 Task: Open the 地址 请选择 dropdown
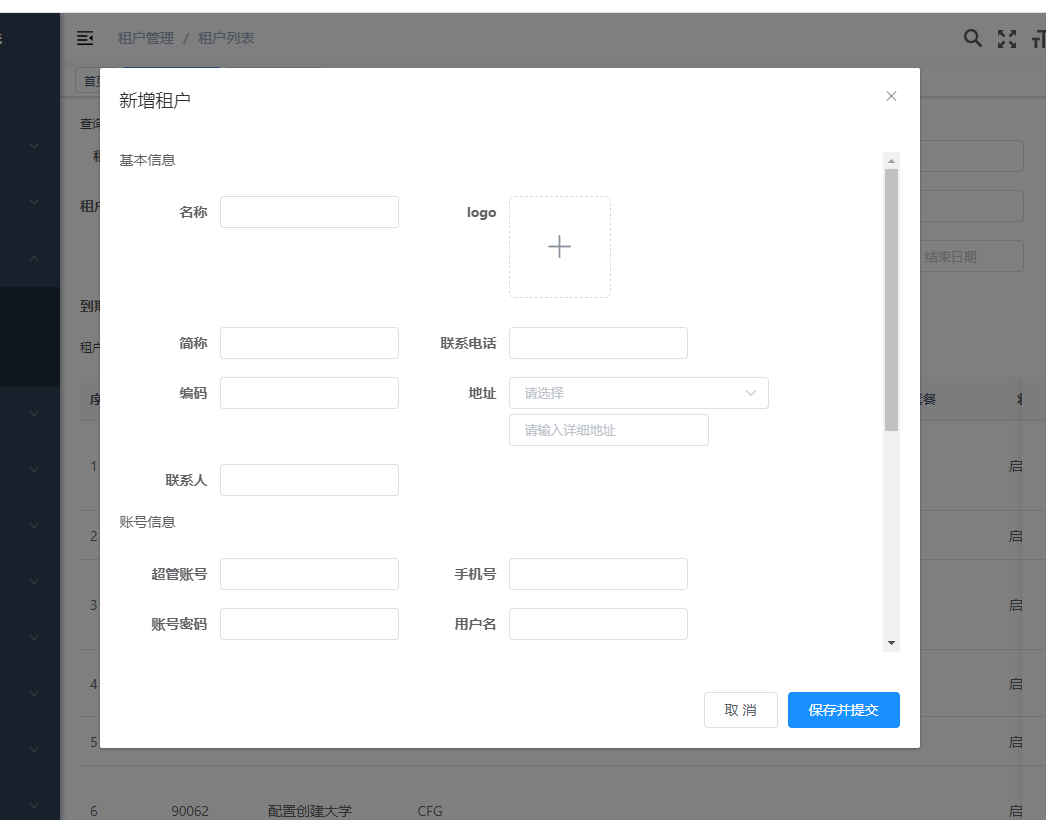tap(638, 393)
